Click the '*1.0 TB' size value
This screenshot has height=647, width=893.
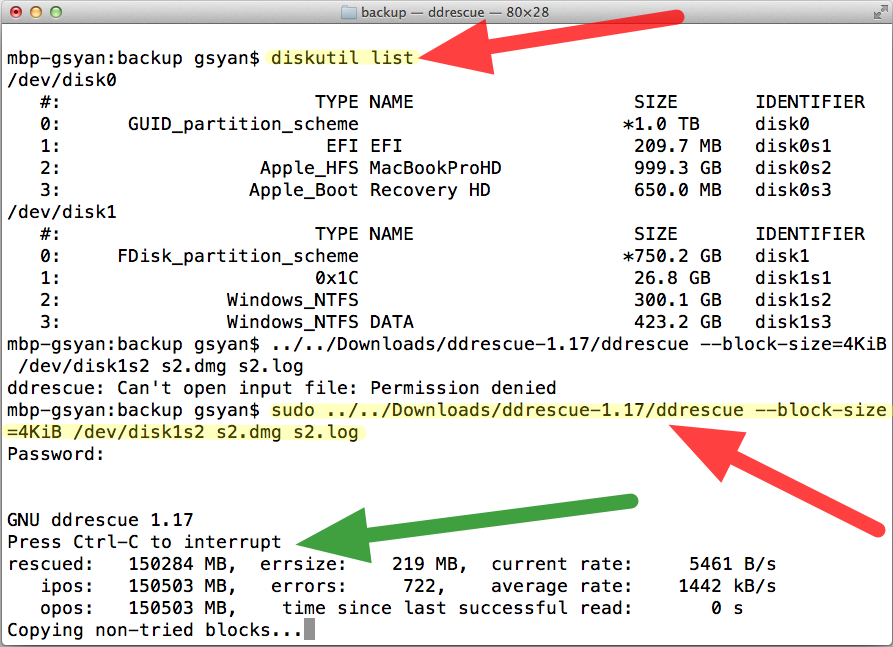click(661, 124)
